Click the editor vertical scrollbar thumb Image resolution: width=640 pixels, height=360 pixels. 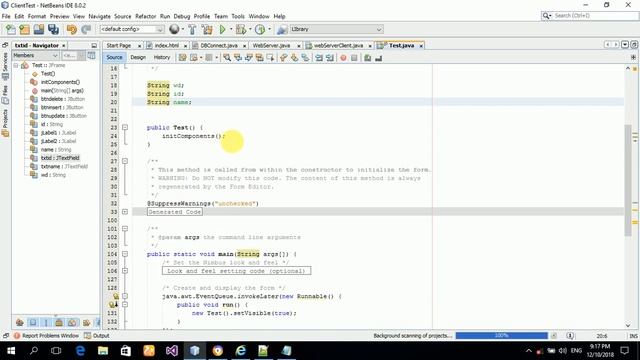(x=628, y=180)
